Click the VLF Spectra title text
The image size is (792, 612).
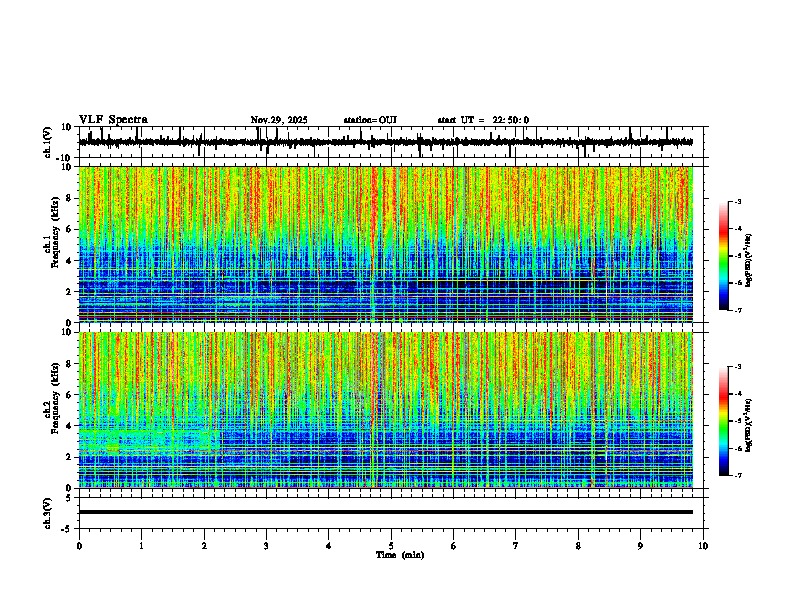113,120
